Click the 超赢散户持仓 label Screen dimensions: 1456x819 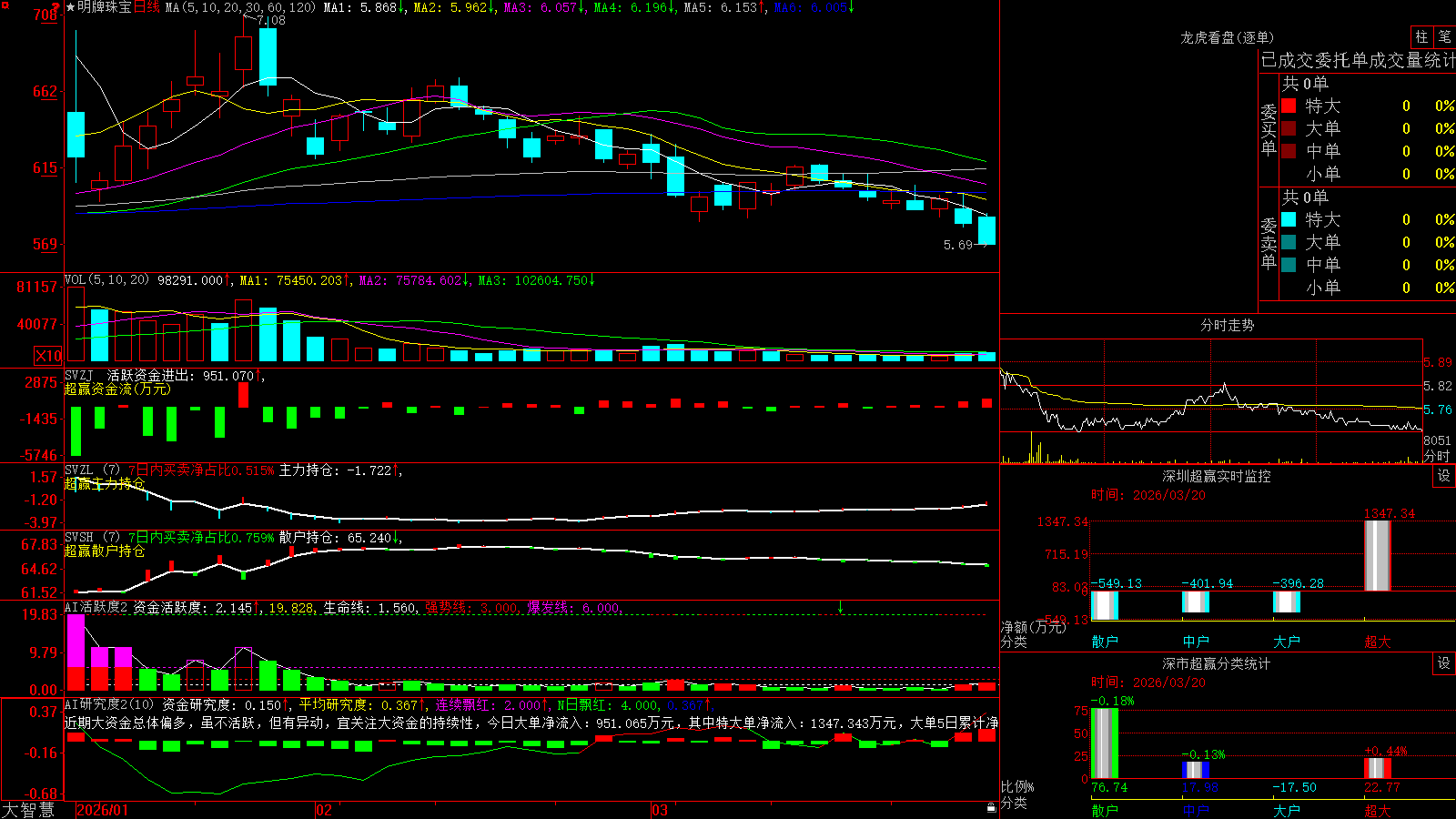105,551
